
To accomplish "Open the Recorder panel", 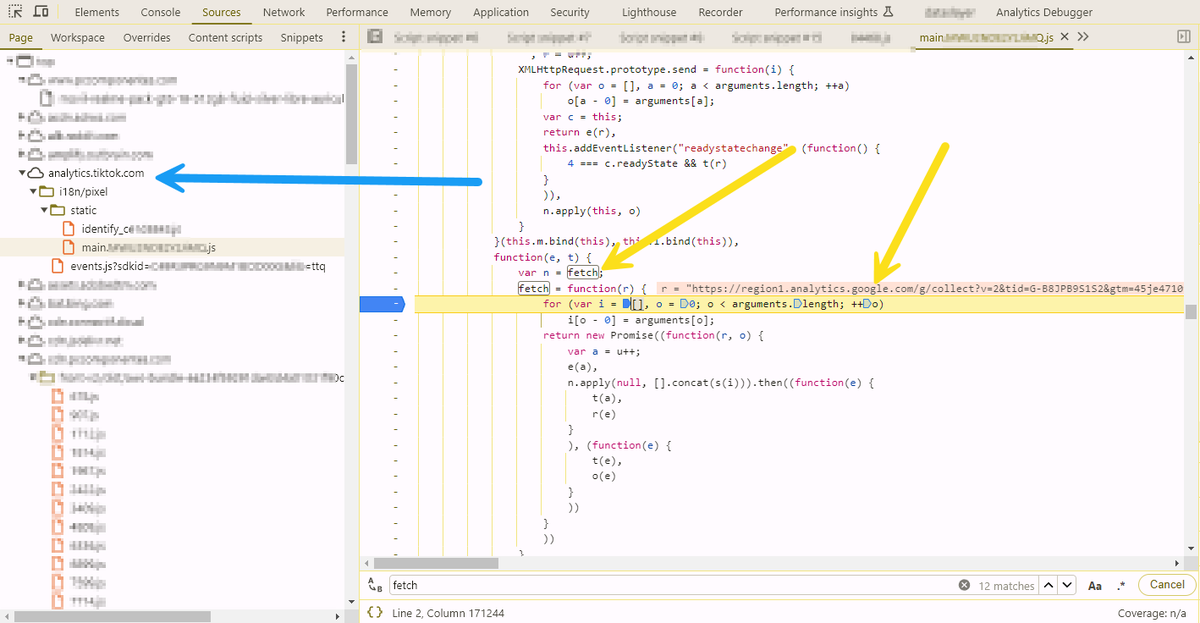I will point(721,12).
